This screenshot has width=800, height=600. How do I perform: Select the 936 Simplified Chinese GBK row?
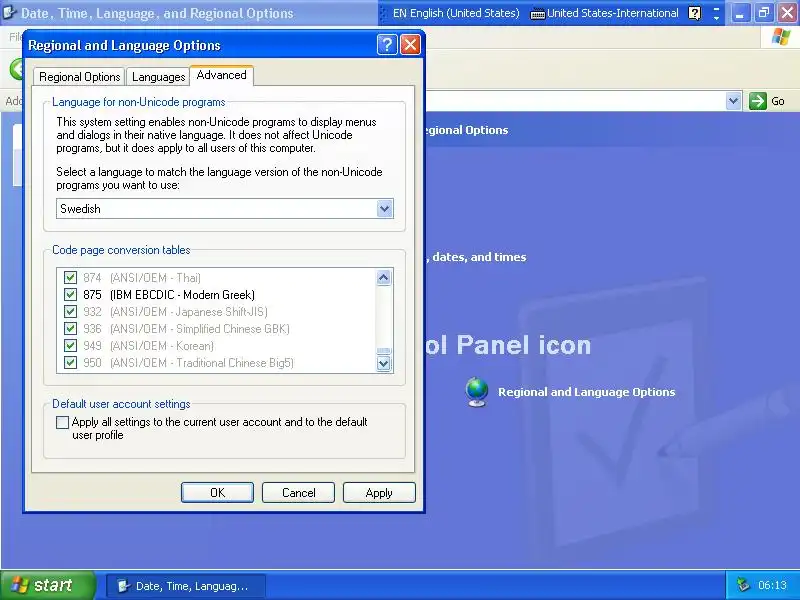(x=186, y=329)
